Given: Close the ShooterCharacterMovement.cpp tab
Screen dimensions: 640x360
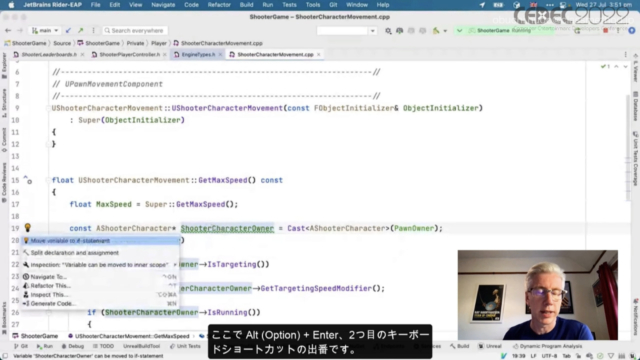Looking at the screenshot, I should tap(319, 54).
